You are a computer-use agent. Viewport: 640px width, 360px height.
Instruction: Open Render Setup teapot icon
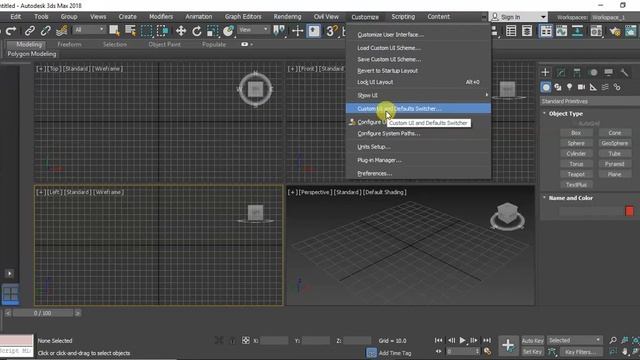(x=615, y=31)
